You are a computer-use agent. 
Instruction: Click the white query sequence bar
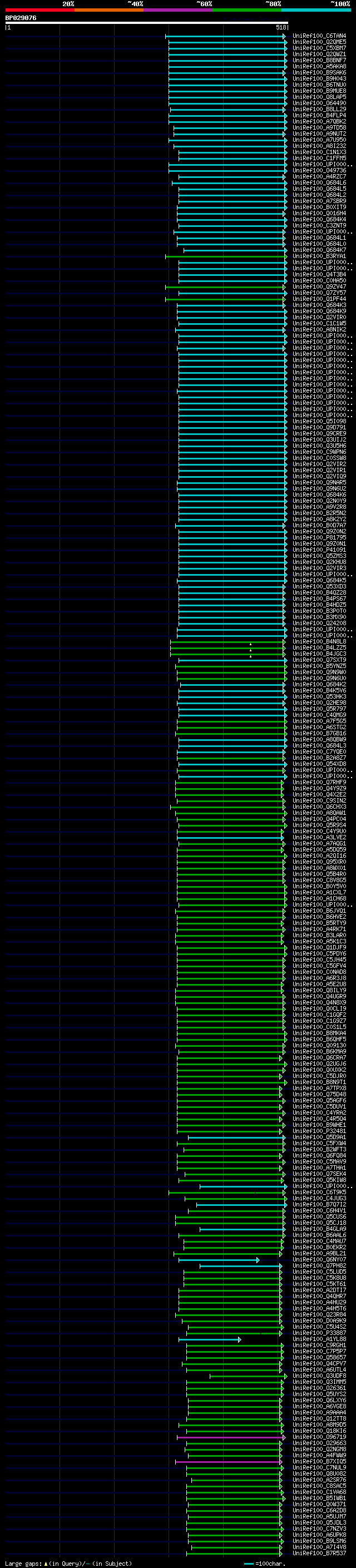(x=147, y=23)
